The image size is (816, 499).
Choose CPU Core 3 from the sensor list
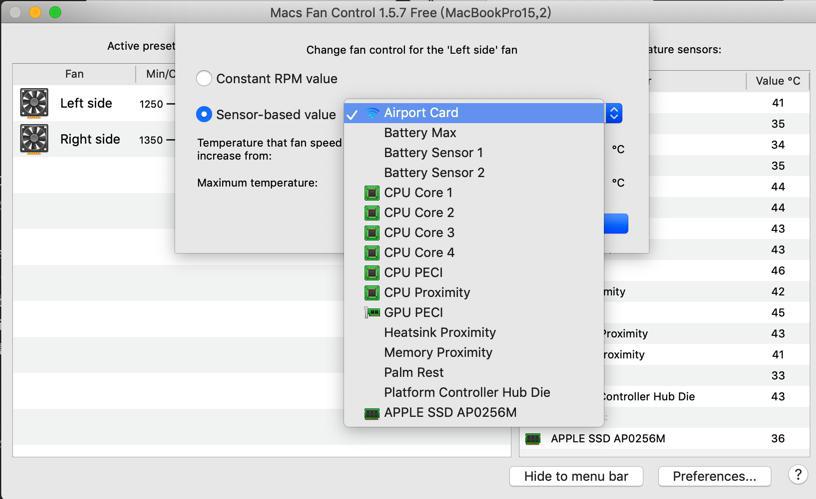point(419,232)
